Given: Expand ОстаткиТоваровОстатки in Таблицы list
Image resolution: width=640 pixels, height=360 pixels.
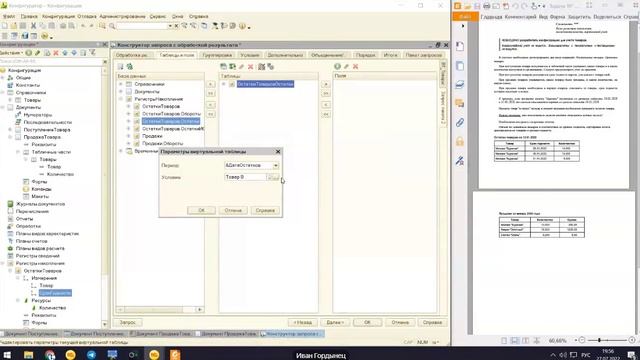Looking at the screenshot, I should 224,84.
